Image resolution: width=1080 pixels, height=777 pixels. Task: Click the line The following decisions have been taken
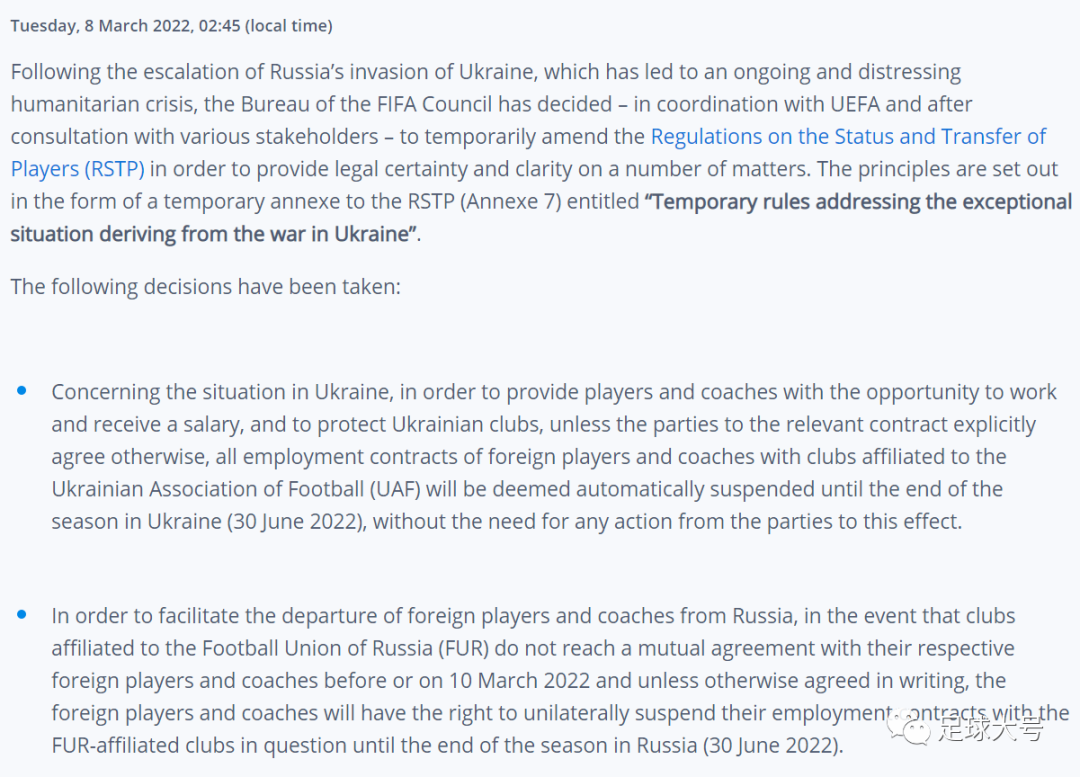point(205,287)
